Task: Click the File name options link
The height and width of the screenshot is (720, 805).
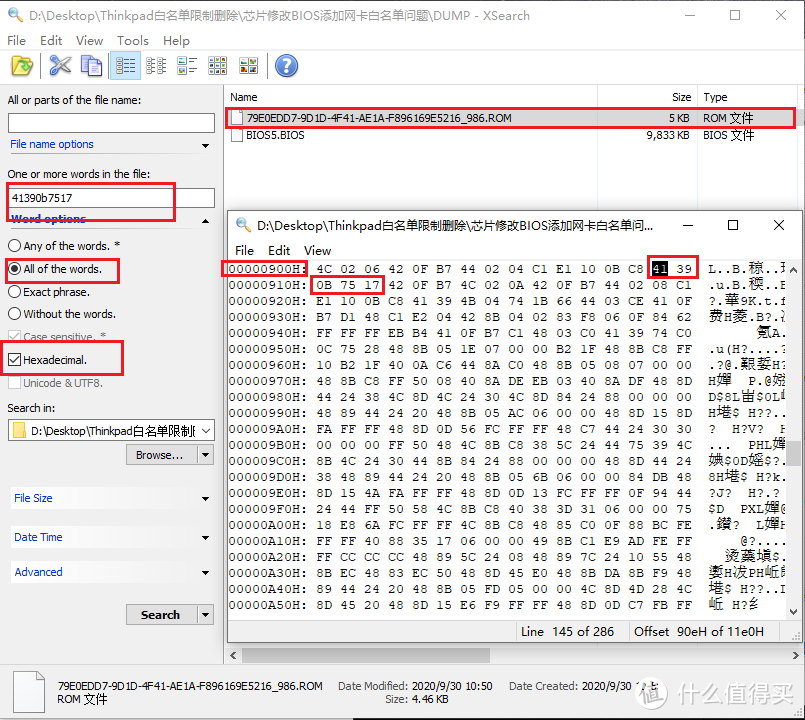Action: (52, 144)
